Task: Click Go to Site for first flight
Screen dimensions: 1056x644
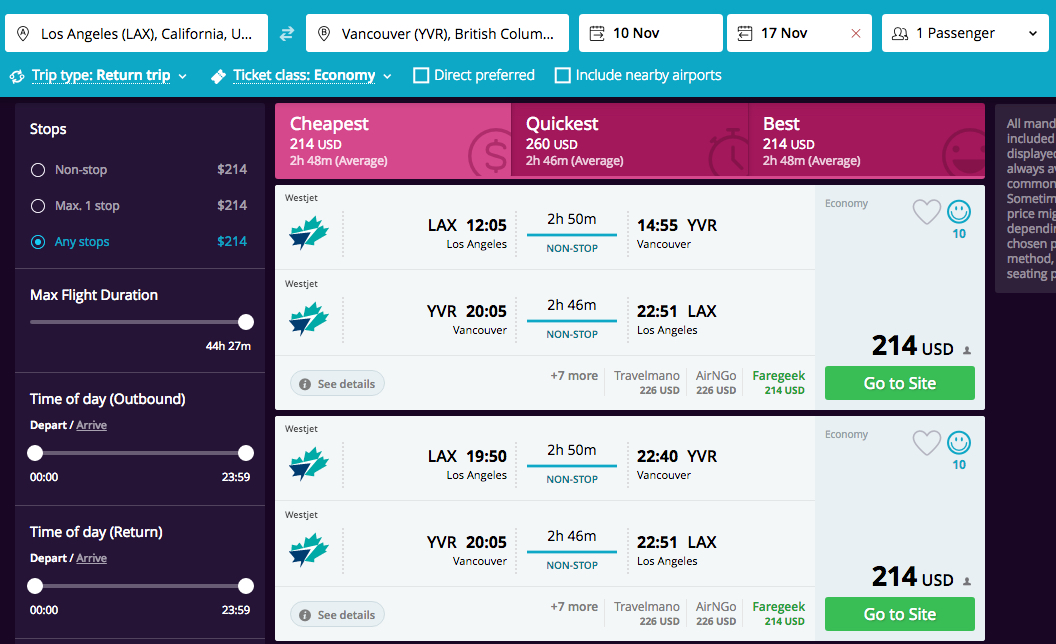Action: [x=900, y=383]
